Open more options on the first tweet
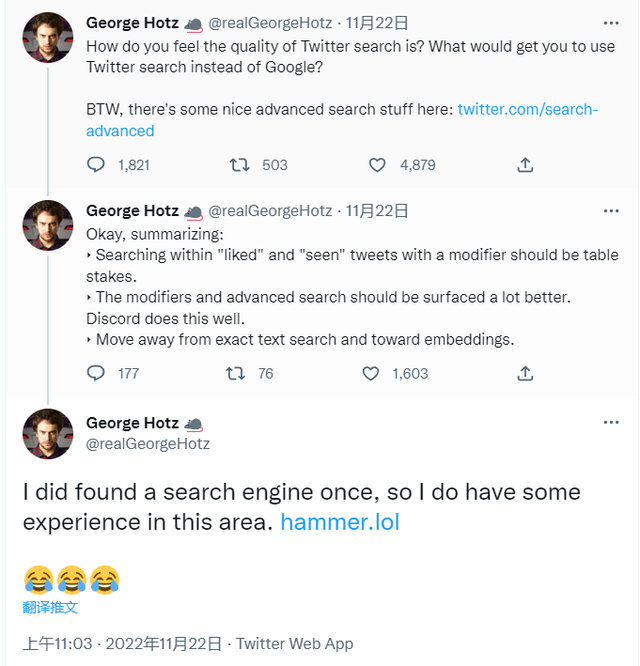The image size is (640, 666). click(x=611, y=22)
